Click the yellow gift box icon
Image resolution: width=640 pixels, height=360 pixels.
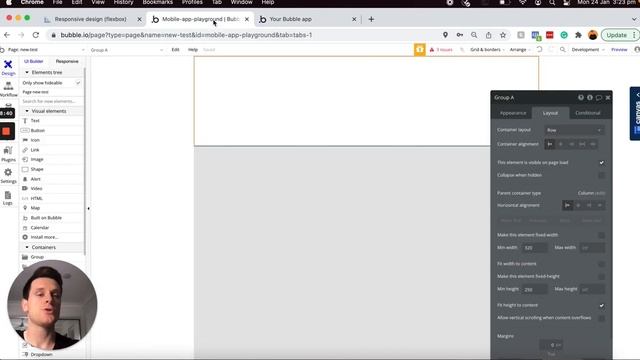tap(420, 49)
